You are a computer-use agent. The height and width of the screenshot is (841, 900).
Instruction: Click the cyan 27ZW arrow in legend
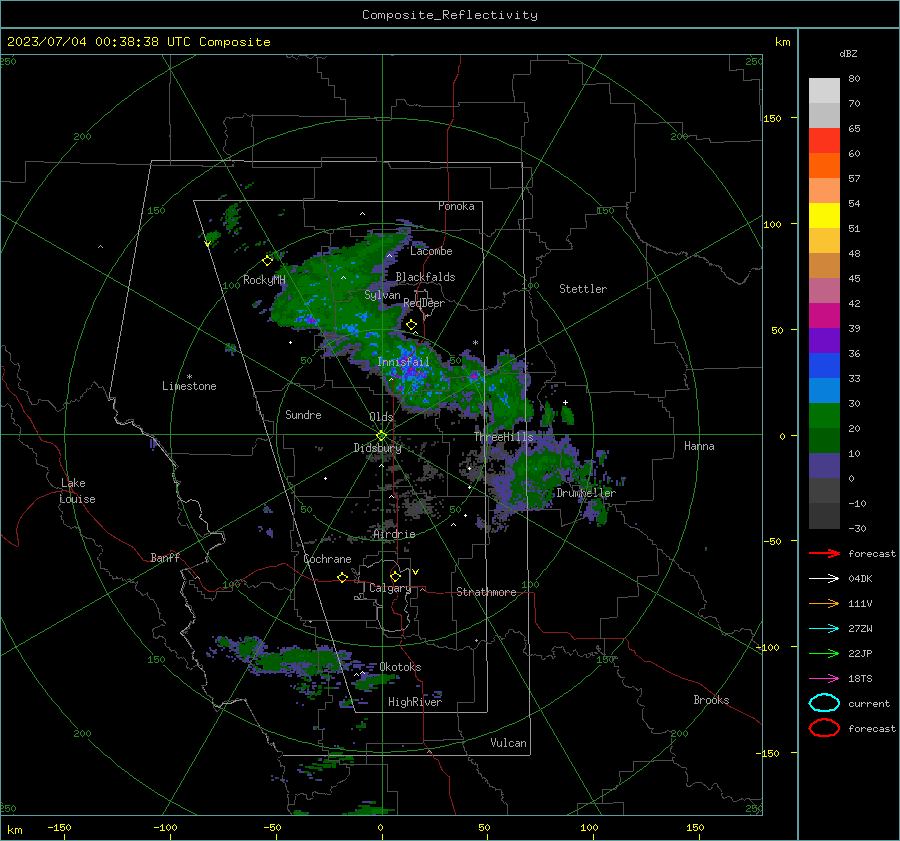point(824,629)
